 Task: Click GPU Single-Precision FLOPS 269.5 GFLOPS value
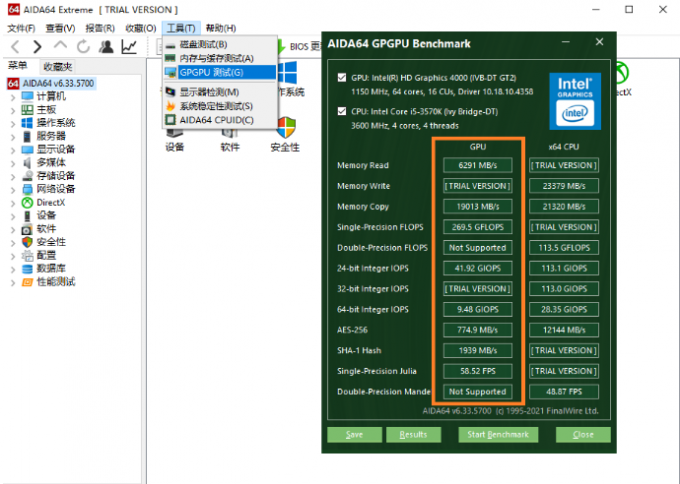tap(477, 227)
